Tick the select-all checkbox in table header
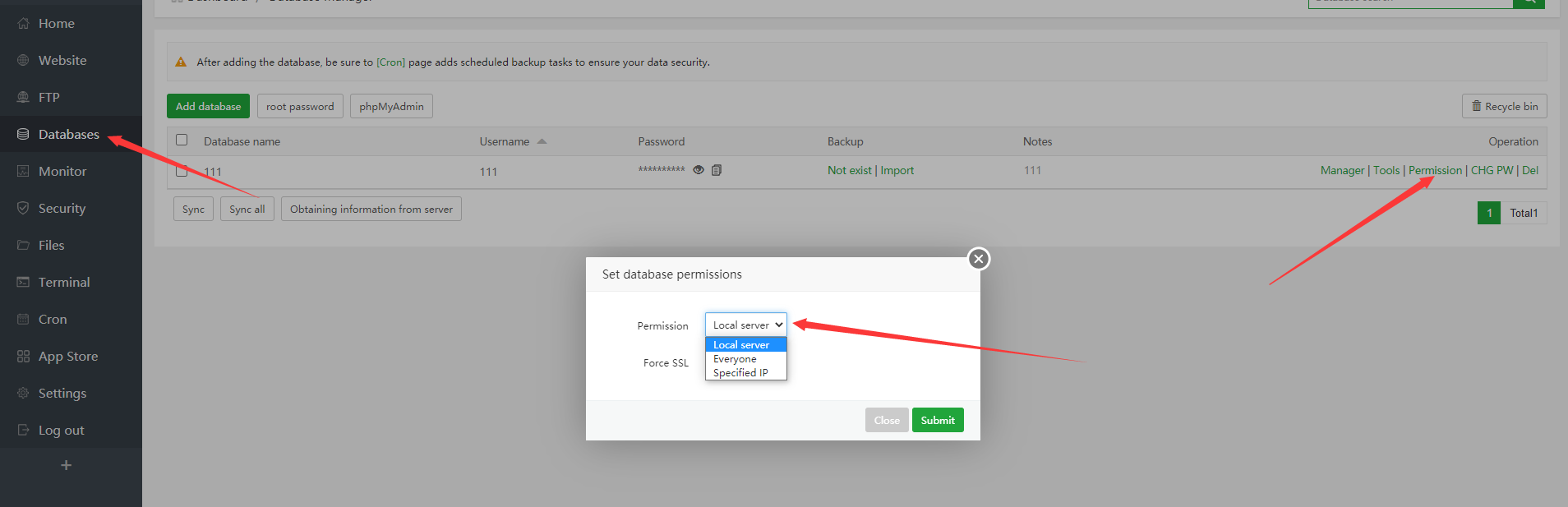Viewport: 1568px width, 507px height. (x=182, y=141)
